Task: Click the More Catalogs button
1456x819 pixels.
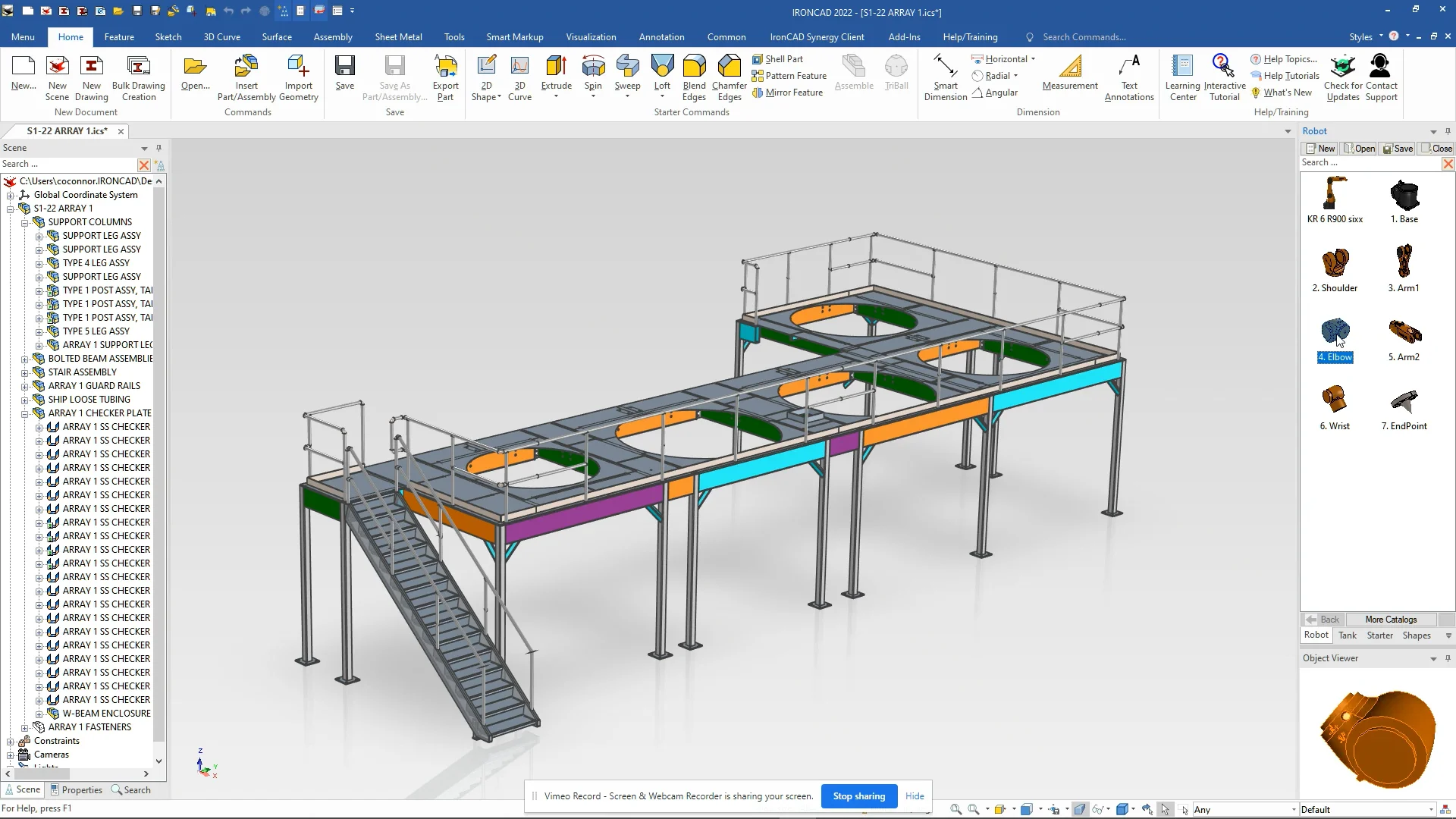Action: pyautogui.click(x=1390, y=620)
